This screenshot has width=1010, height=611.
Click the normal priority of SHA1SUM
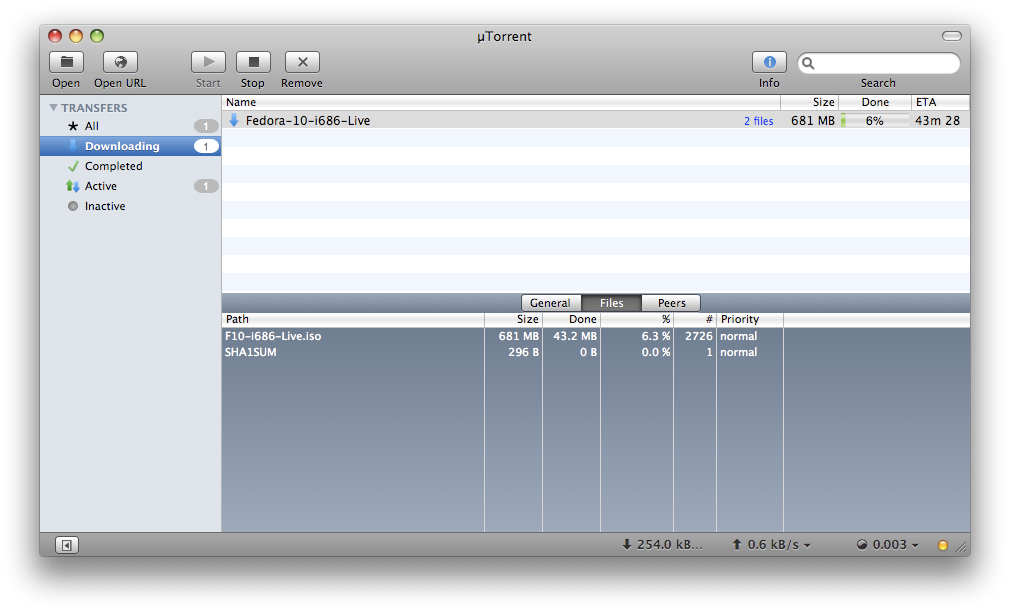pos(739,352)
